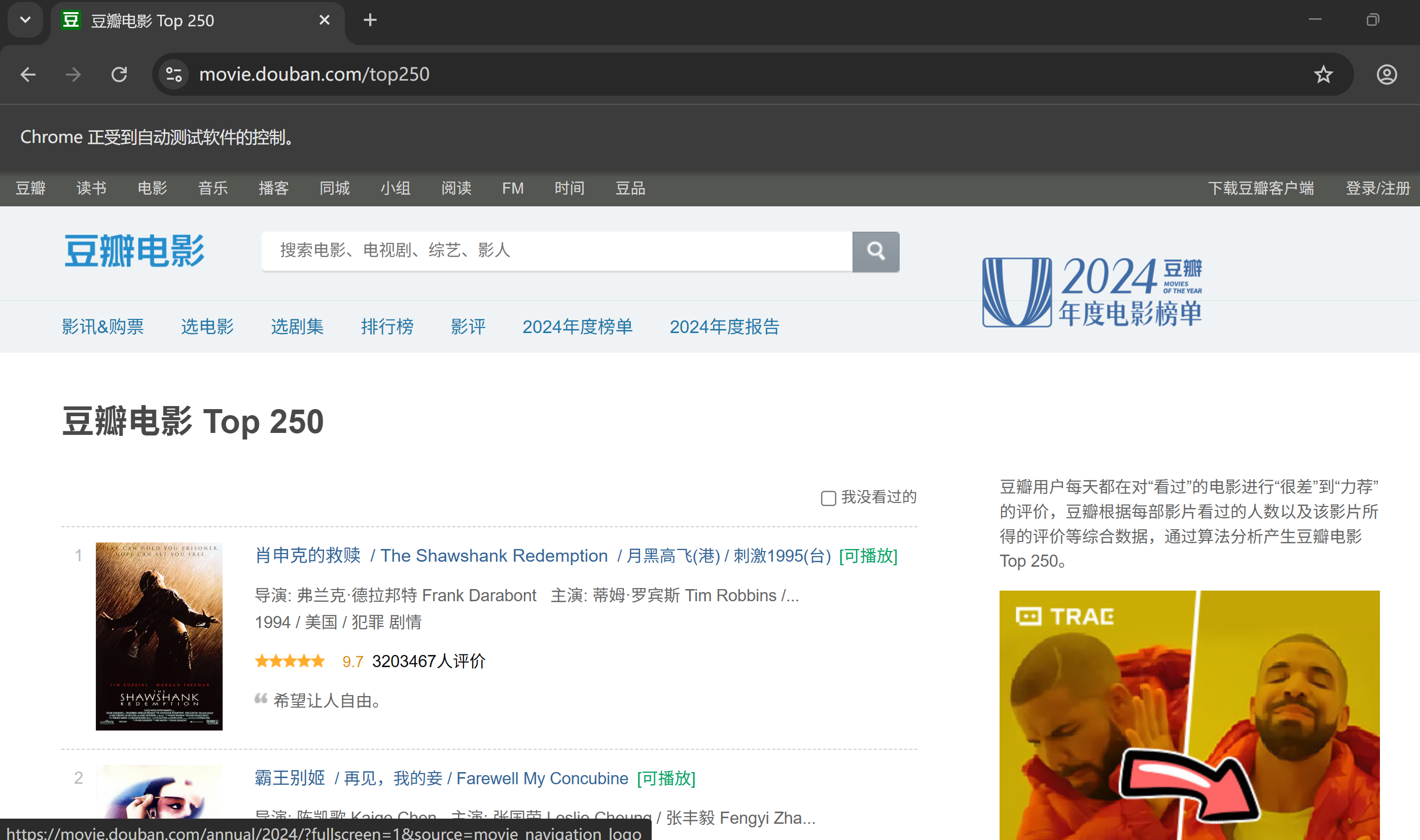Open 豆瓣 in the top site bar

point(30,188)
